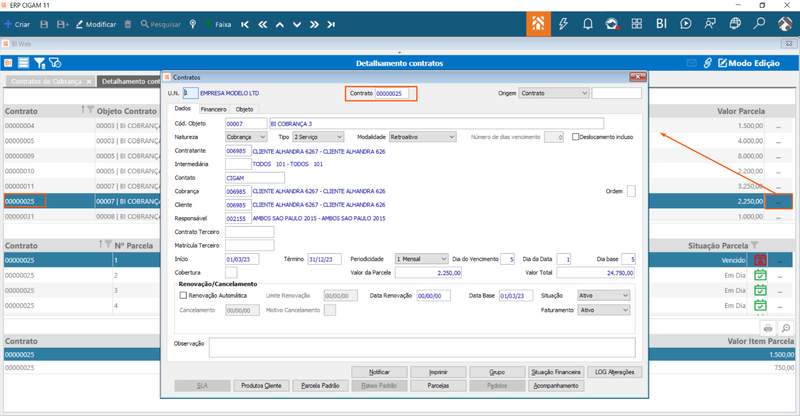This screenshot has width=800, height=416.
Task: Click the Parcelas button
Action: tap(438, 385)
